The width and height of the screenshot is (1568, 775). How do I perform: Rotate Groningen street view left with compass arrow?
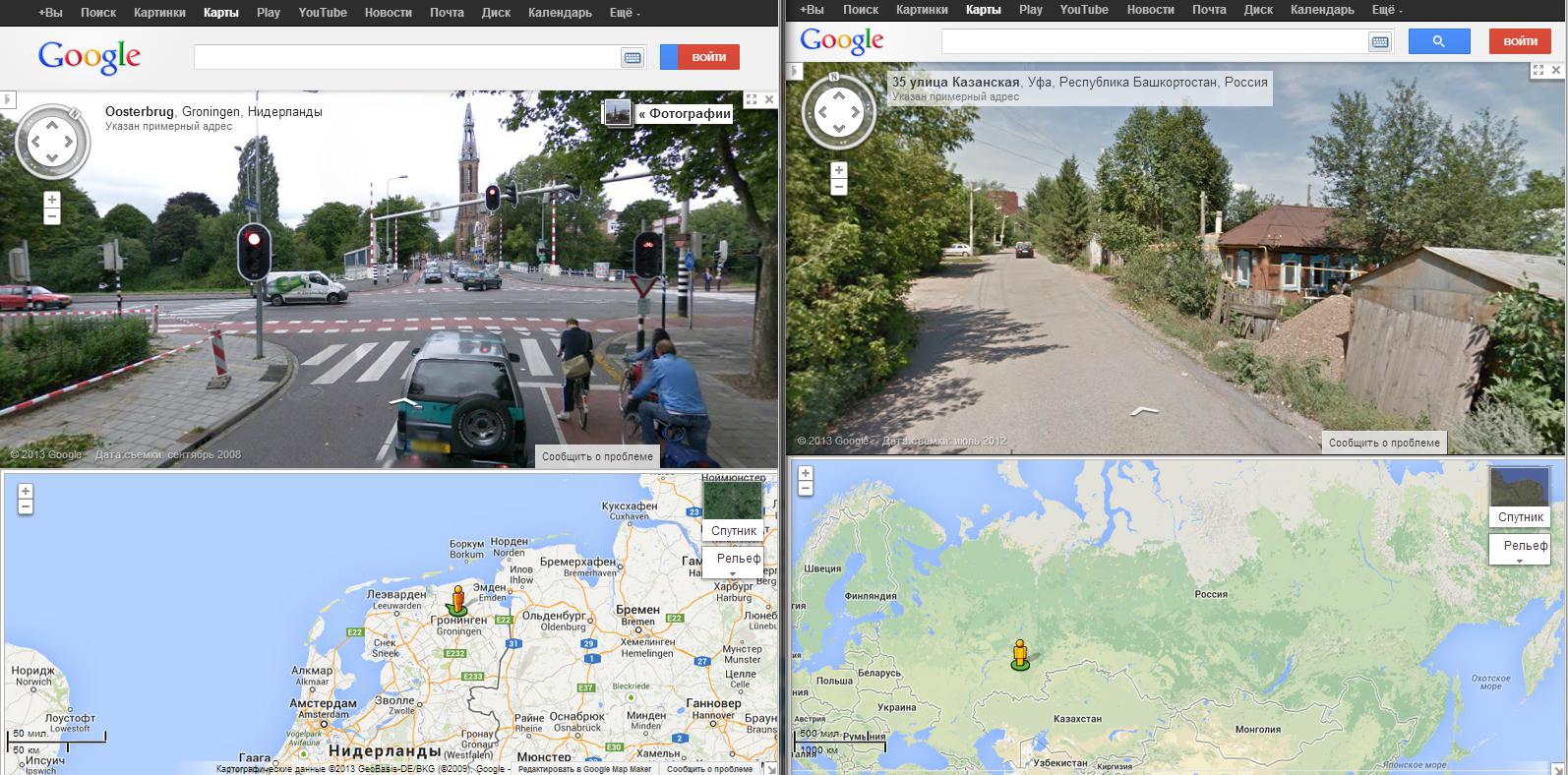coord(34,144)
